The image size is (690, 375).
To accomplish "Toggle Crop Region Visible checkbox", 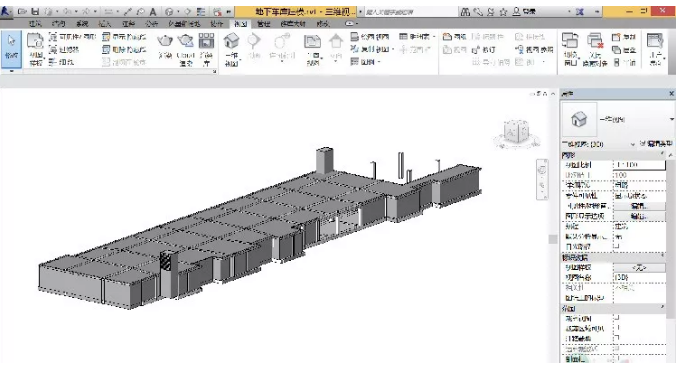I will (x=617, y=328).
